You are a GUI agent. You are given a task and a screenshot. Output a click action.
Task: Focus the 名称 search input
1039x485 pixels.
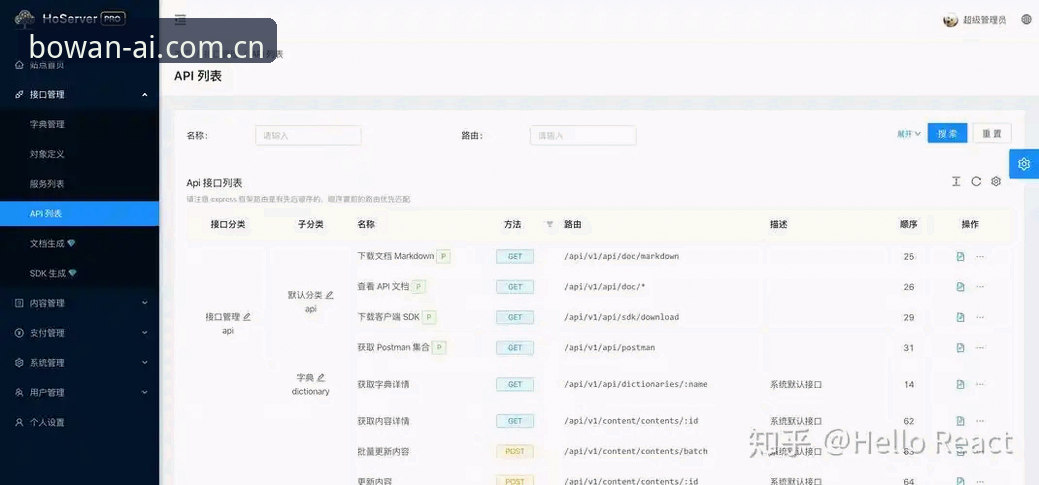(308, 135)
